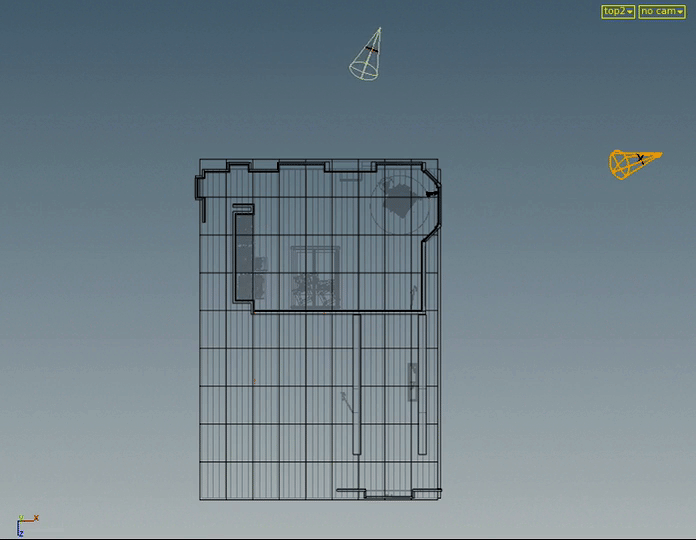Select the small object beside the left counter
Image resolution: width=696 pixels, height=540 pixels.
pyautogui.click(x=261, y=264)
